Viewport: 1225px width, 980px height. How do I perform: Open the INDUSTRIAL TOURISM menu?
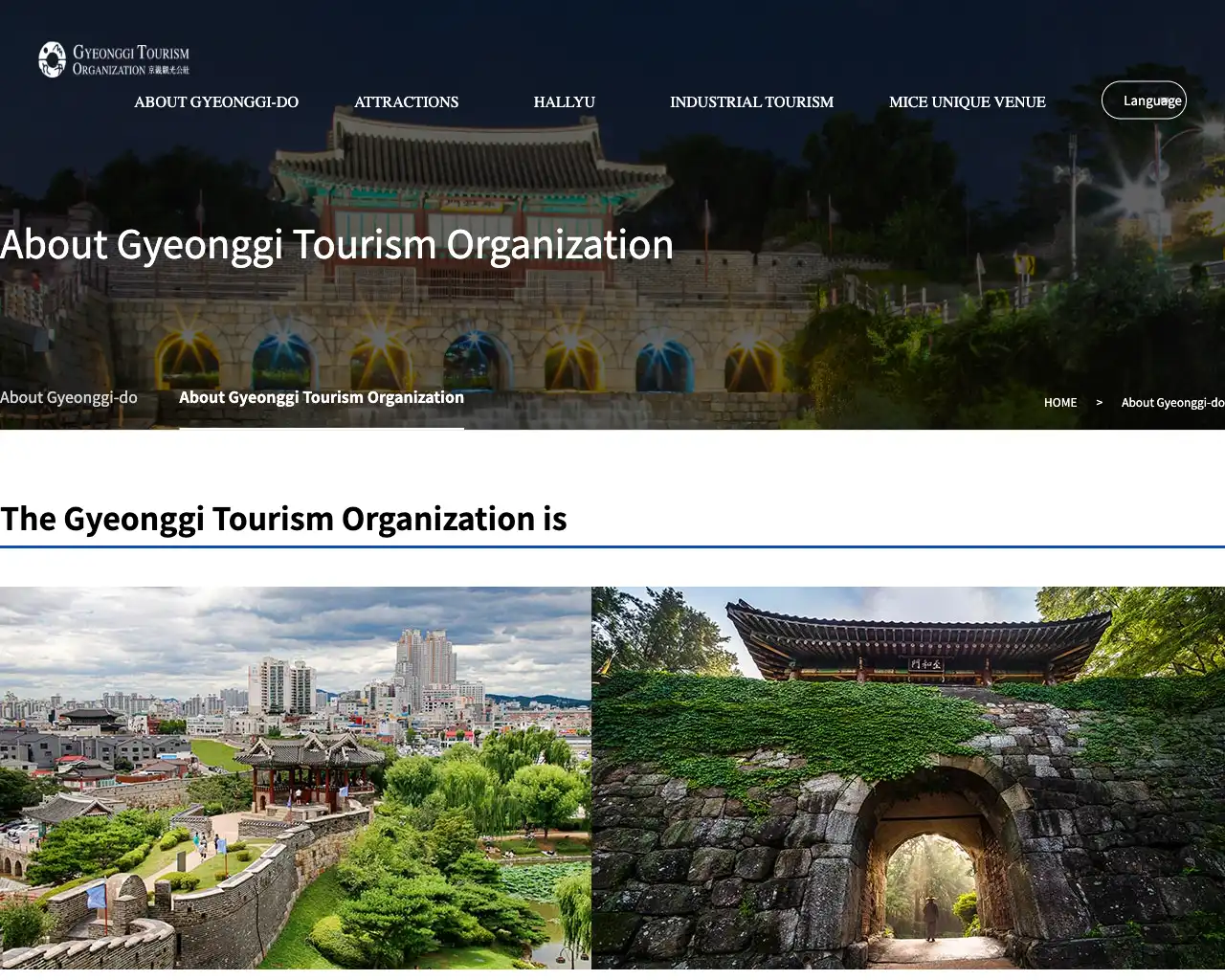coord(751,101)
